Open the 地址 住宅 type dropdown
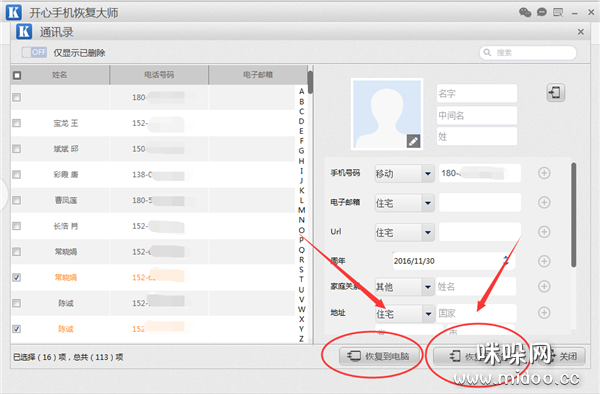The height and width of the screenshot is (394, 600). pyautogui.click(x=404, y=314)
